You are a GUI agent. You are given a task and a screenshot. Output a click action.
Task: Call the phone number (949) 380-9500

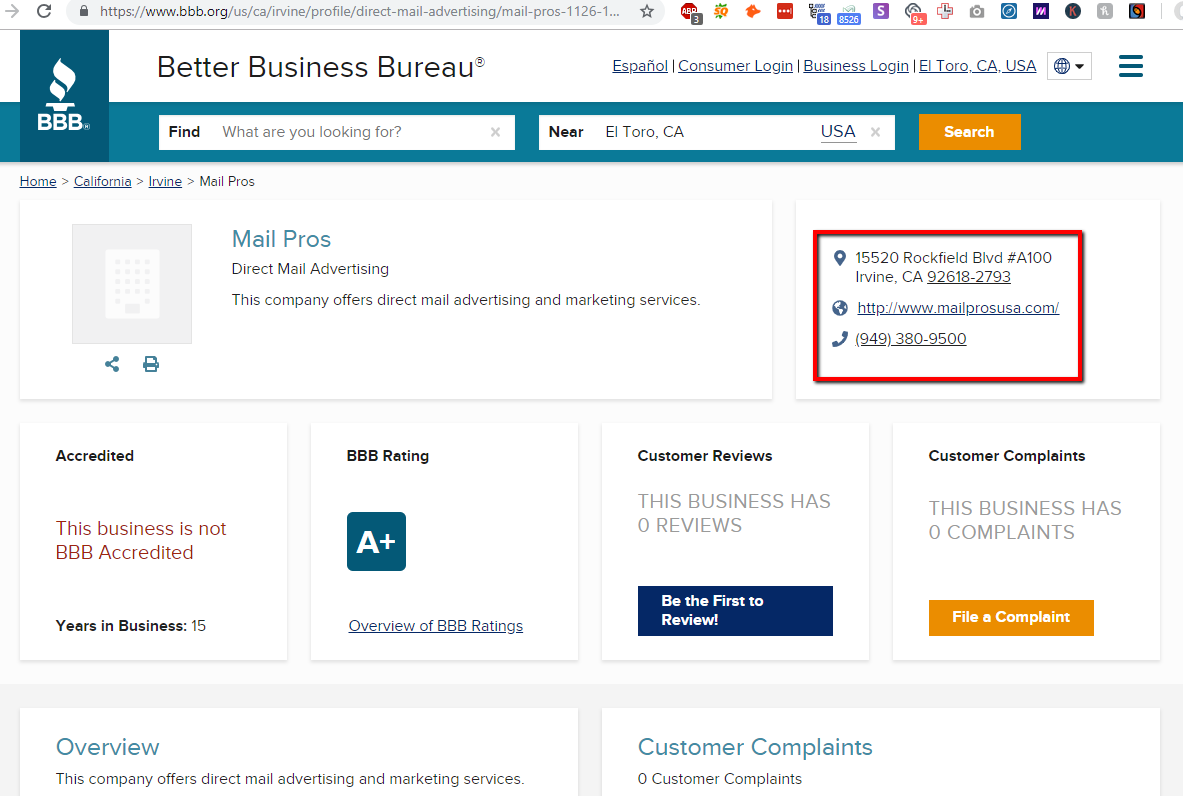pos(911,339)
